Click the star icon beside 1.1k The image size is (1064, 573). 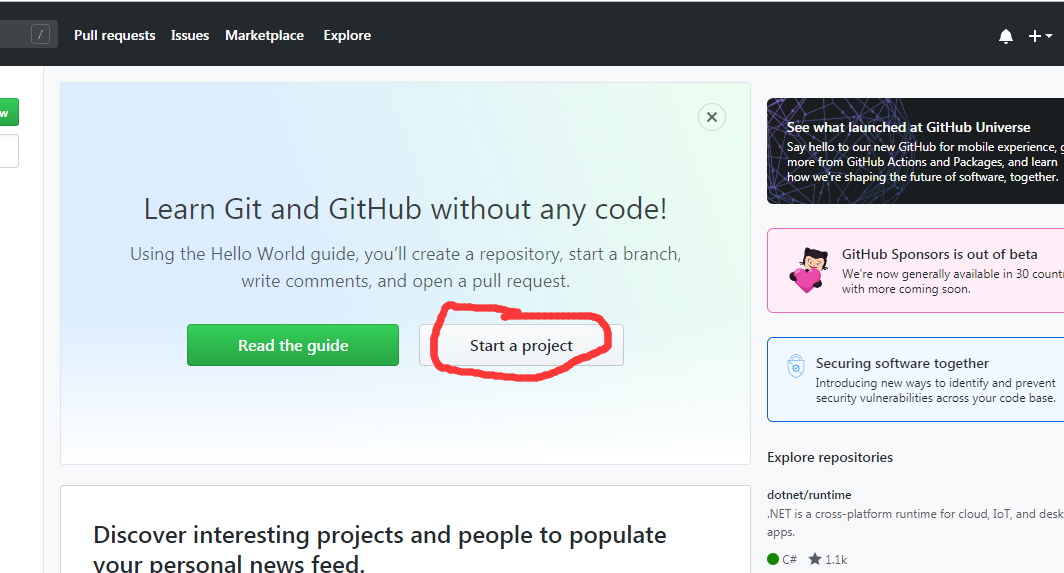click(x=815, y=559)
